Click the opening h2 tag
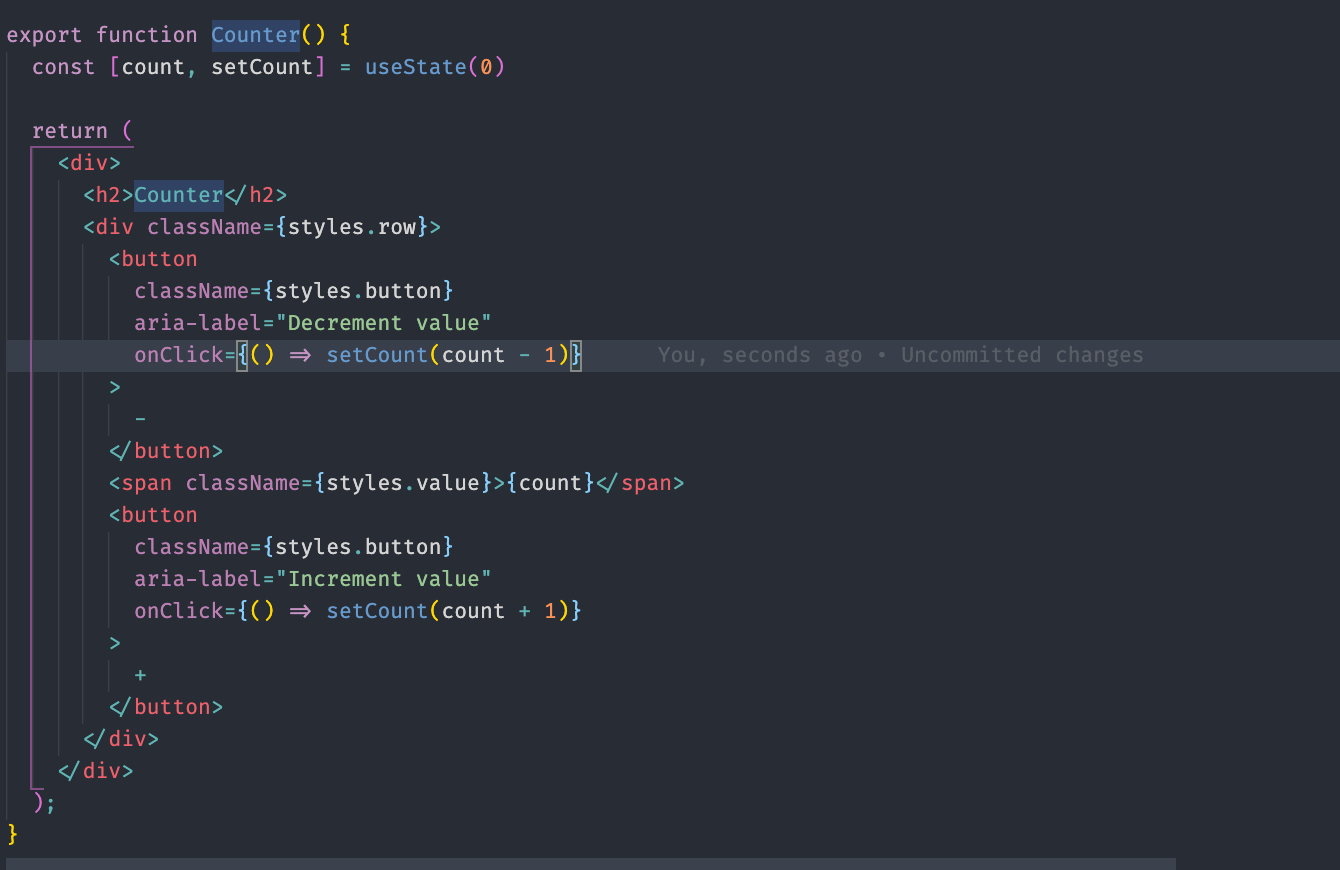Viewport: 1340px width, 870px height. pyautogui.click(x=108, y=195)
